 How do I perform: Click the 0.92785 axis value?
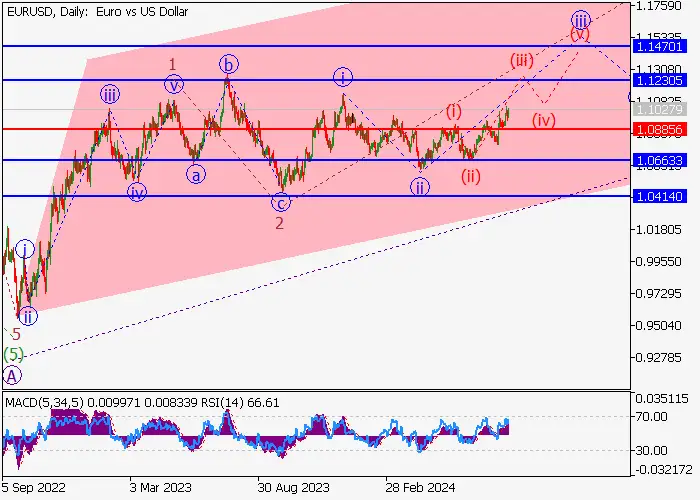click(x=659, y=358)
